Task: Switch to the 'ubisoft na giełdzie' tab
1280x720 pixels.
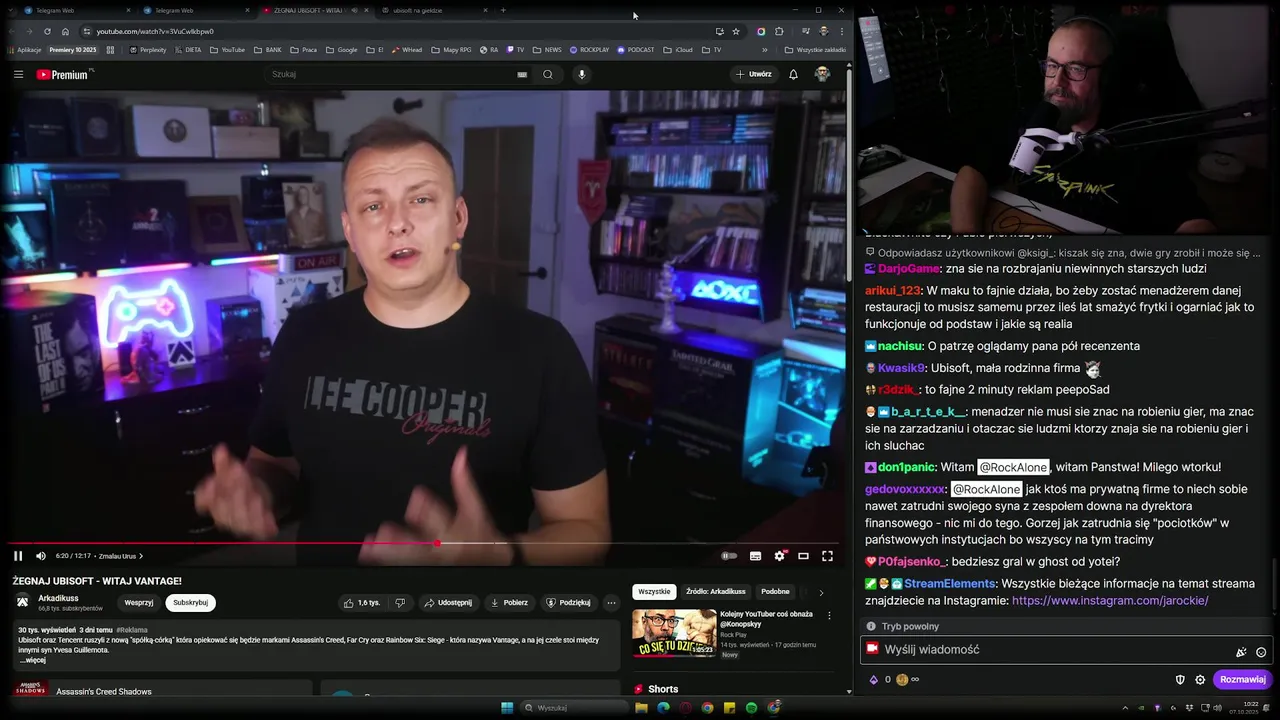Action: pyautogui.click(x=434, y=10)
